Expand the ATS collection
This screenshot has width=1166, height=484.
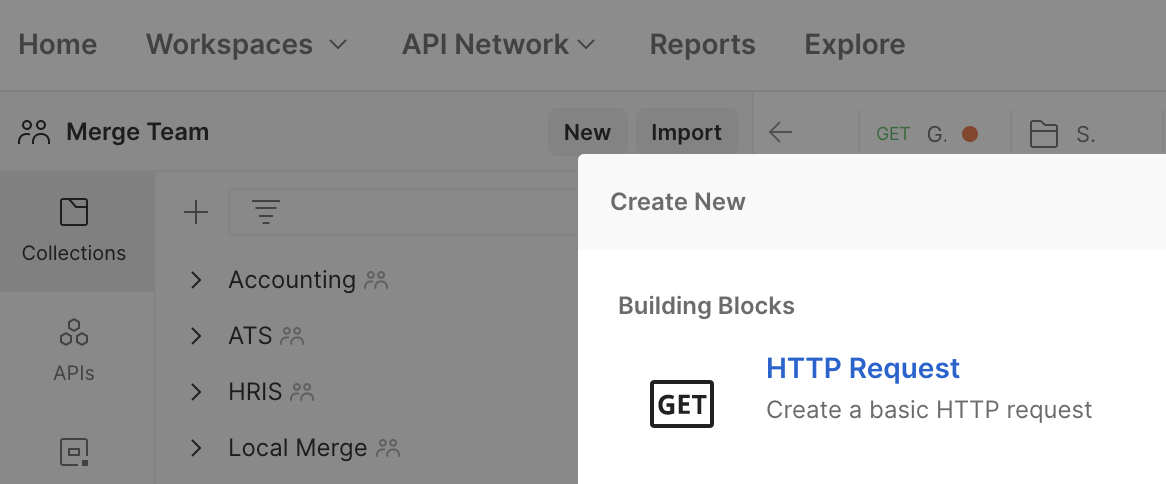pos(196,336)
